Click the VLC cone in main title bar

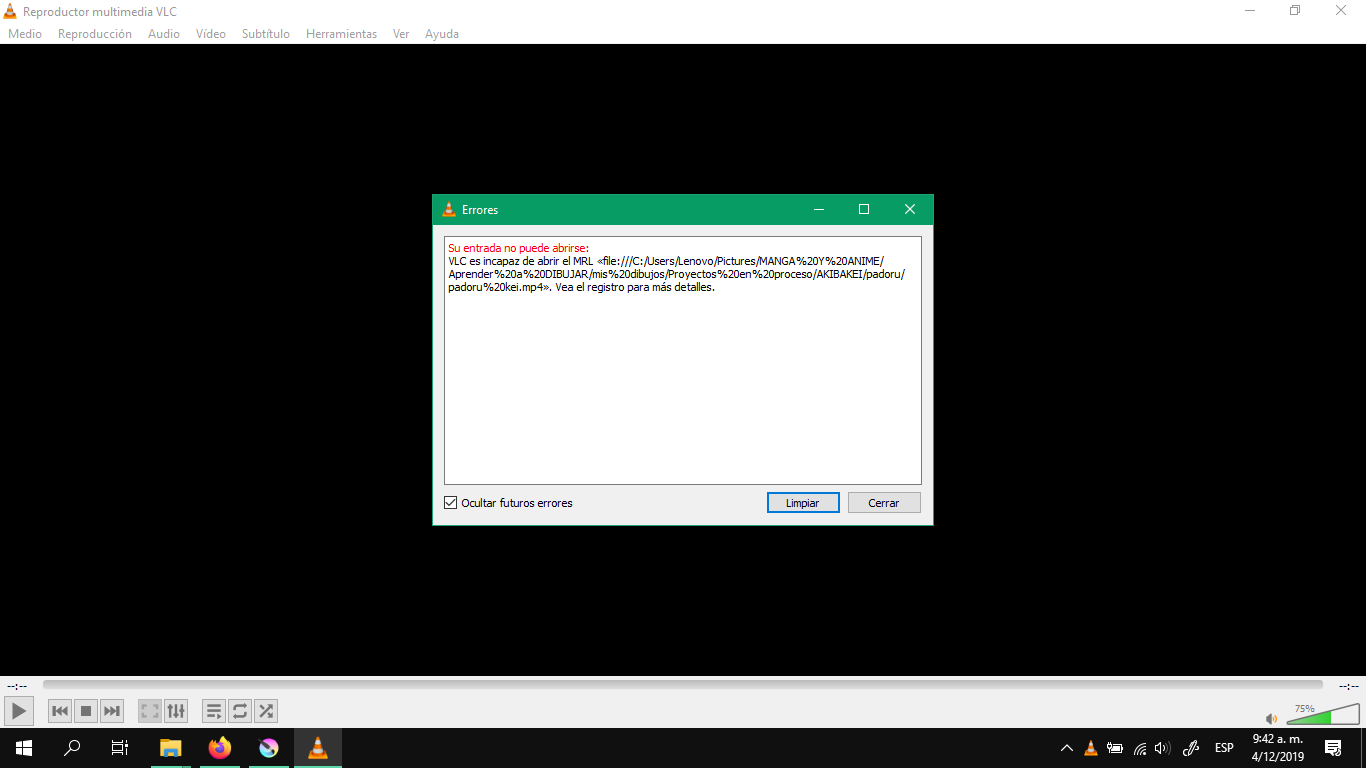pyautogui.click(x=10, y=11)
